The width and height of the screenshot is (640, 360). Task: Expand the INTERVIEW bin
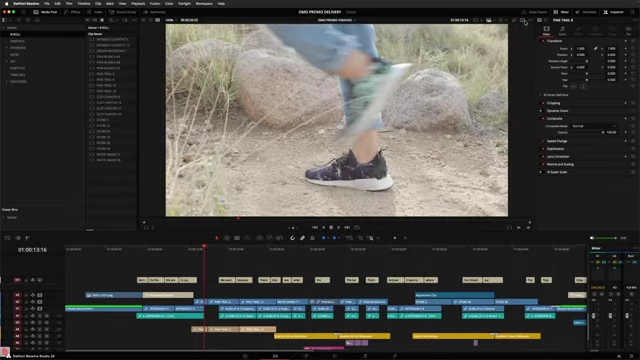pyautogui.click(x=7, y=48)
